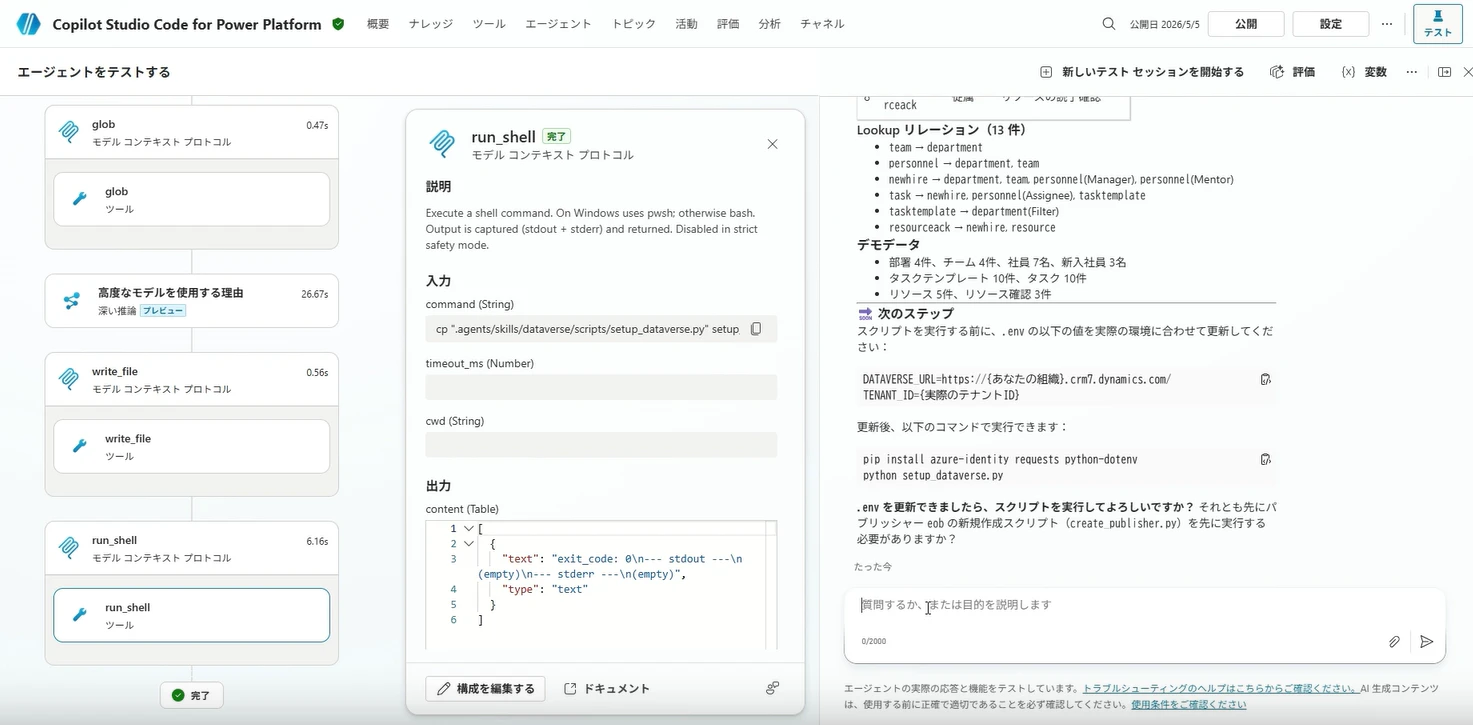Collapse line 2 of the content JSON
The width and height of the screenshot is (1473, 725).
pos(468,544)
